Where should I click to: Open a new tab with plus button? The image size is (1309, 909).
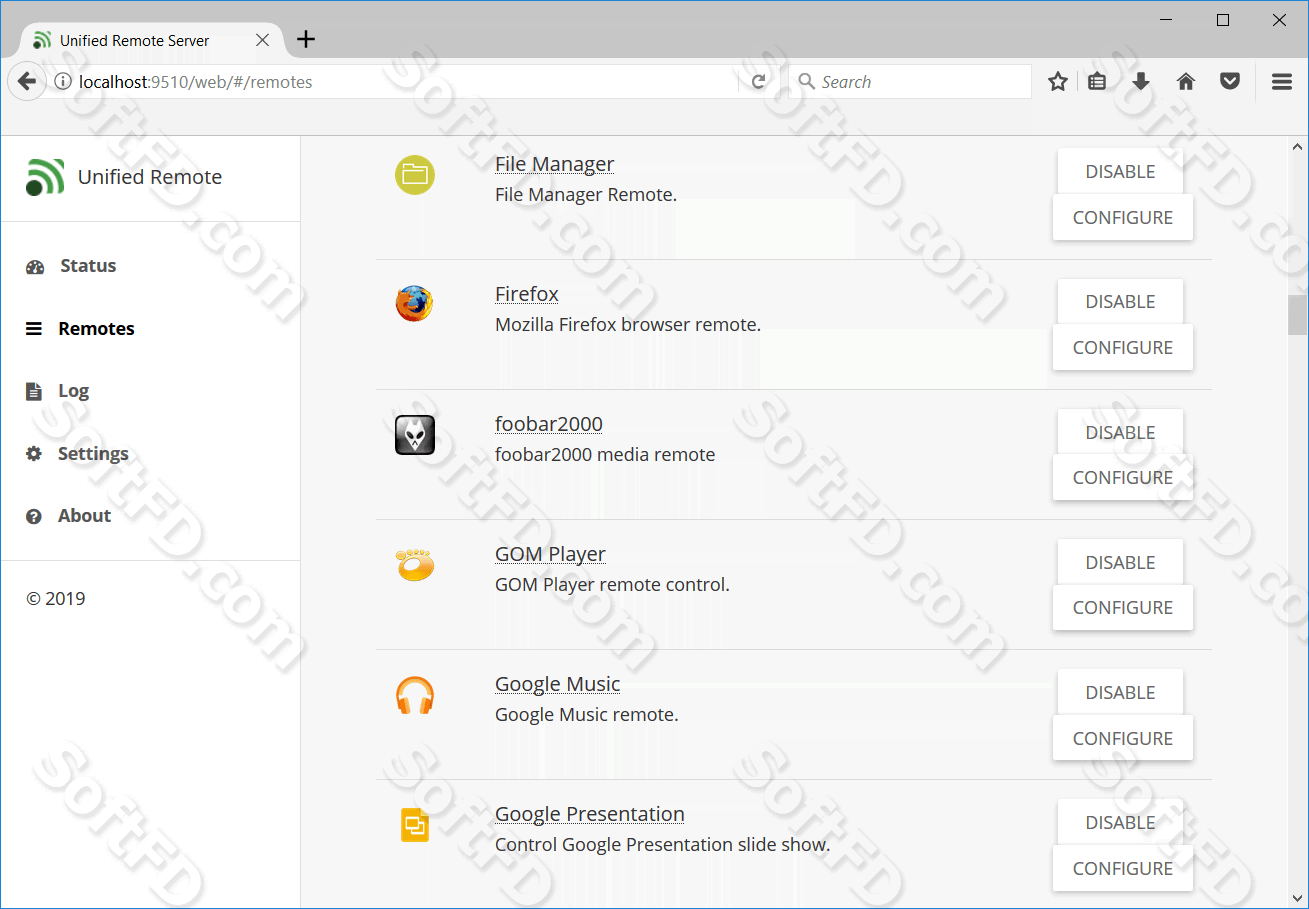tap(307, 40)
